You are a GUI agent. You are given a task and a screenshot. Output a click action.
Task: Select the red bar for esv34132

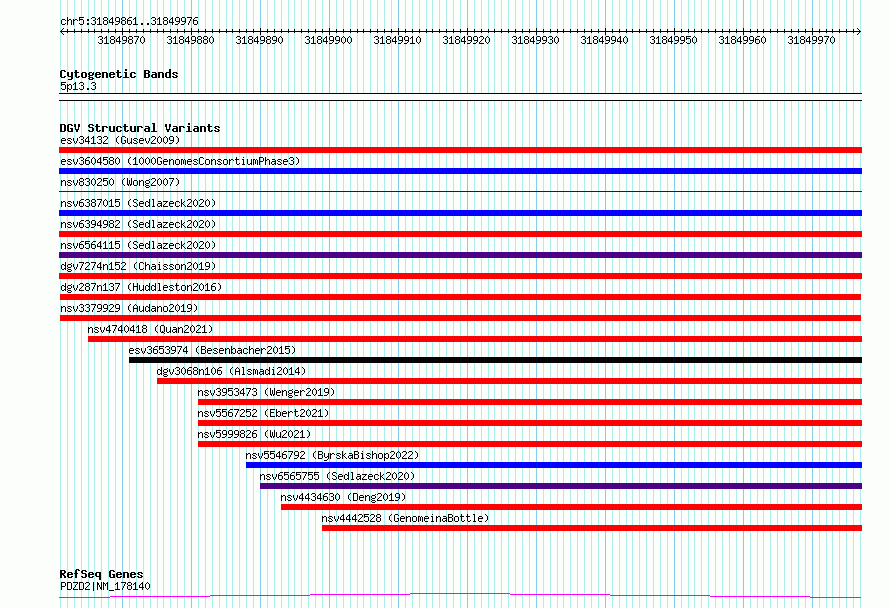pyautogui.click(x=460, y=150)
